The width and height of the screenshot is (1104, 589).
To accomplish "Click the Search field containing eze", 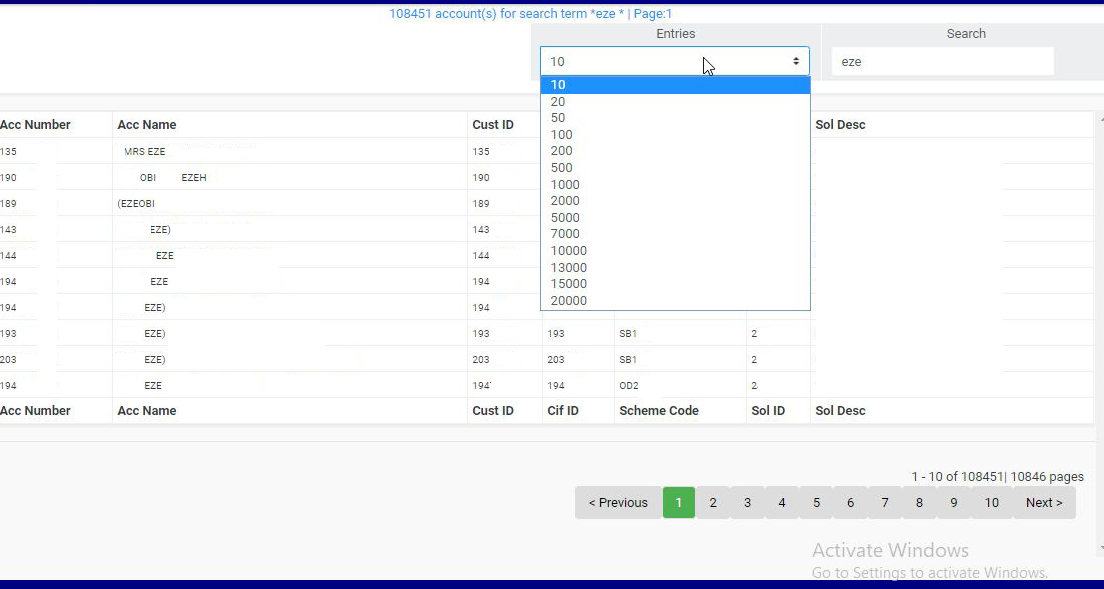I will pyautogui.click(x=942, y=61).
